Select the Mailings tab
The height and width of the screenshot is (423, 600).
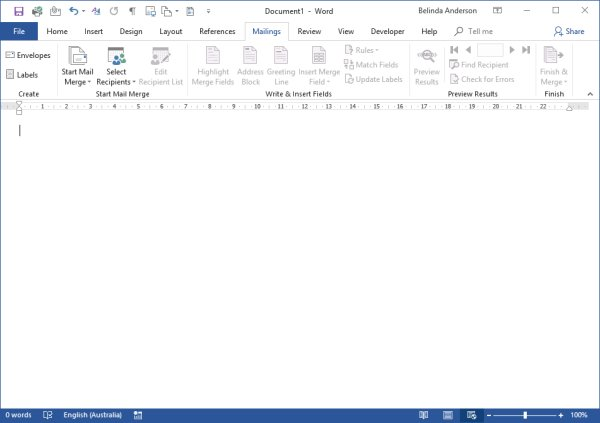pos(266,31)
